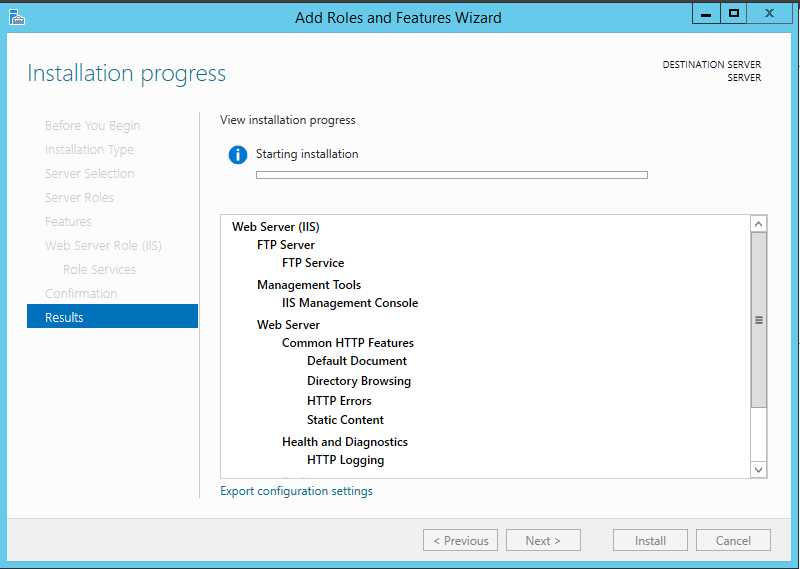The width and height of the screenshot is (800, 569).
Task: Select the Confirmation step
Action: 81,293
